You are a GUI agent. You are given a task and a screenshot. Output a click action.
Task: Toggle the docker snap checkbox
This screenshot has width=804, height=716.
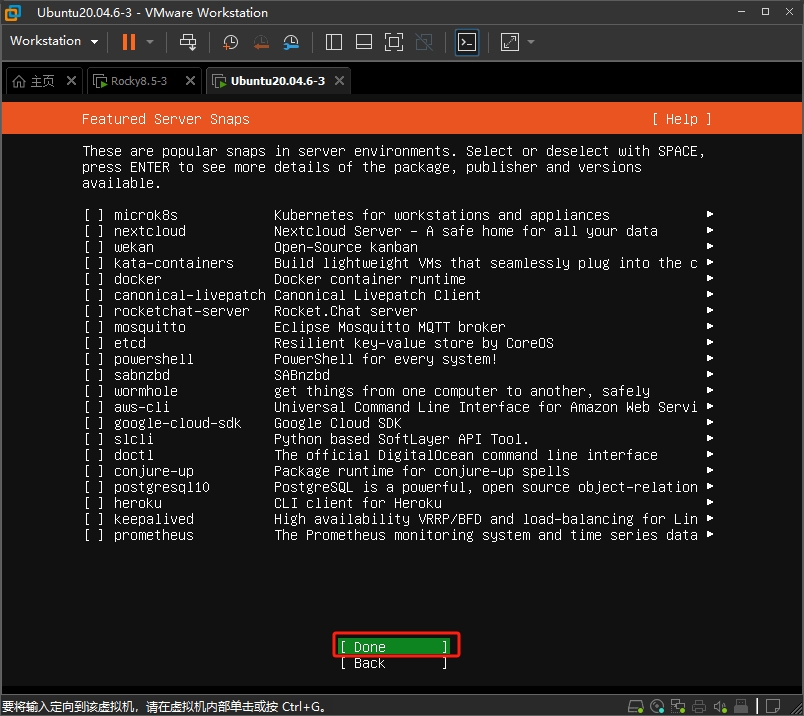coord(94,279)
